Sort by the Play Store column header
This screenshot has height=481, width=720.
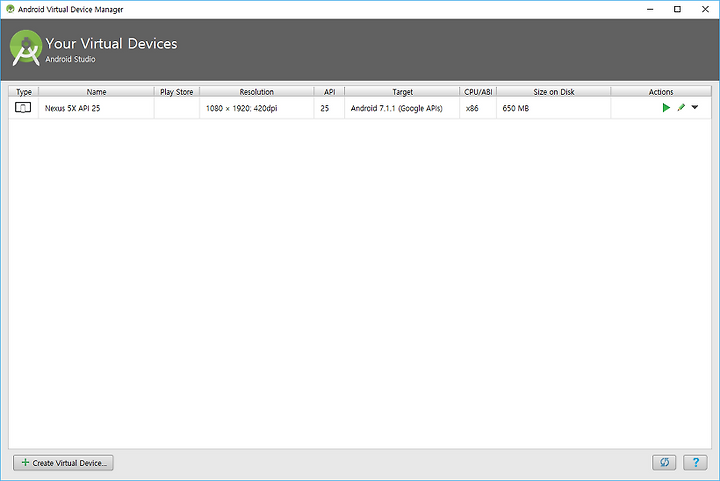tap(177, 92)
